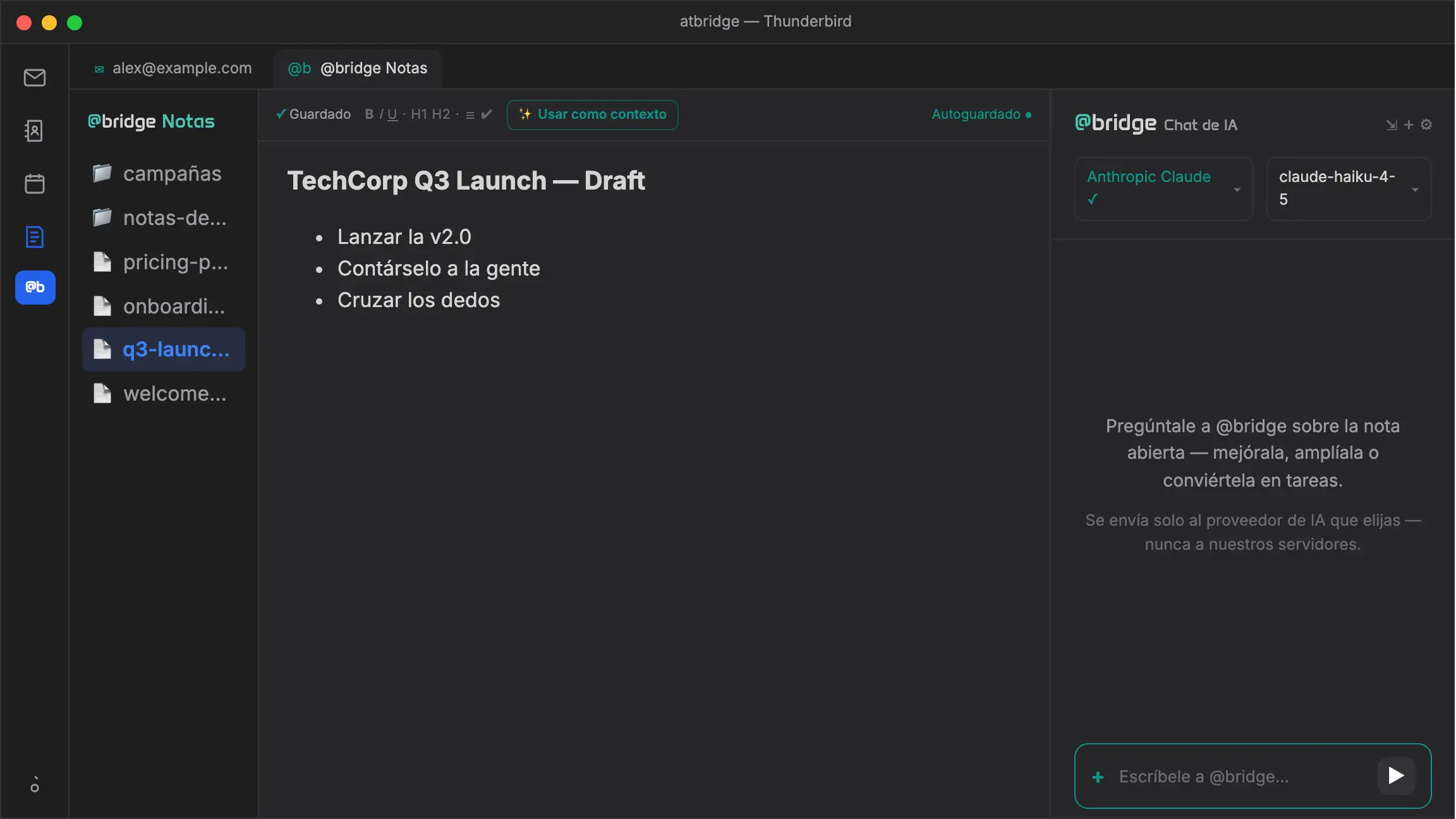1456x819 pixels.
Task: Send the message with the play button
Action: coord(1397,776)
